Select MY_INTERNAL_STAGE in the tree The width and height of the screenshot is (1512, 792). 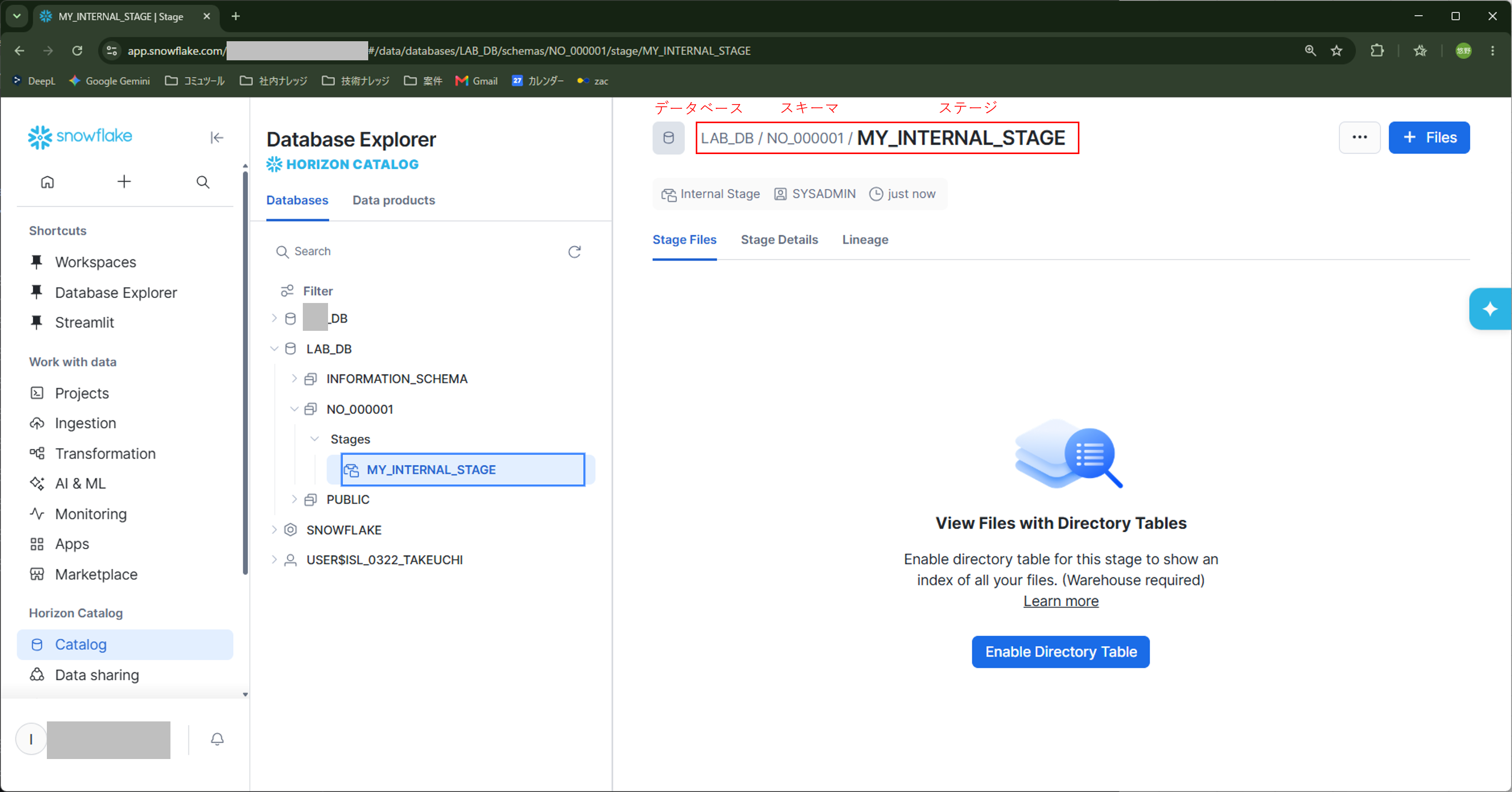pyautogui.click(x=462, y=469)
